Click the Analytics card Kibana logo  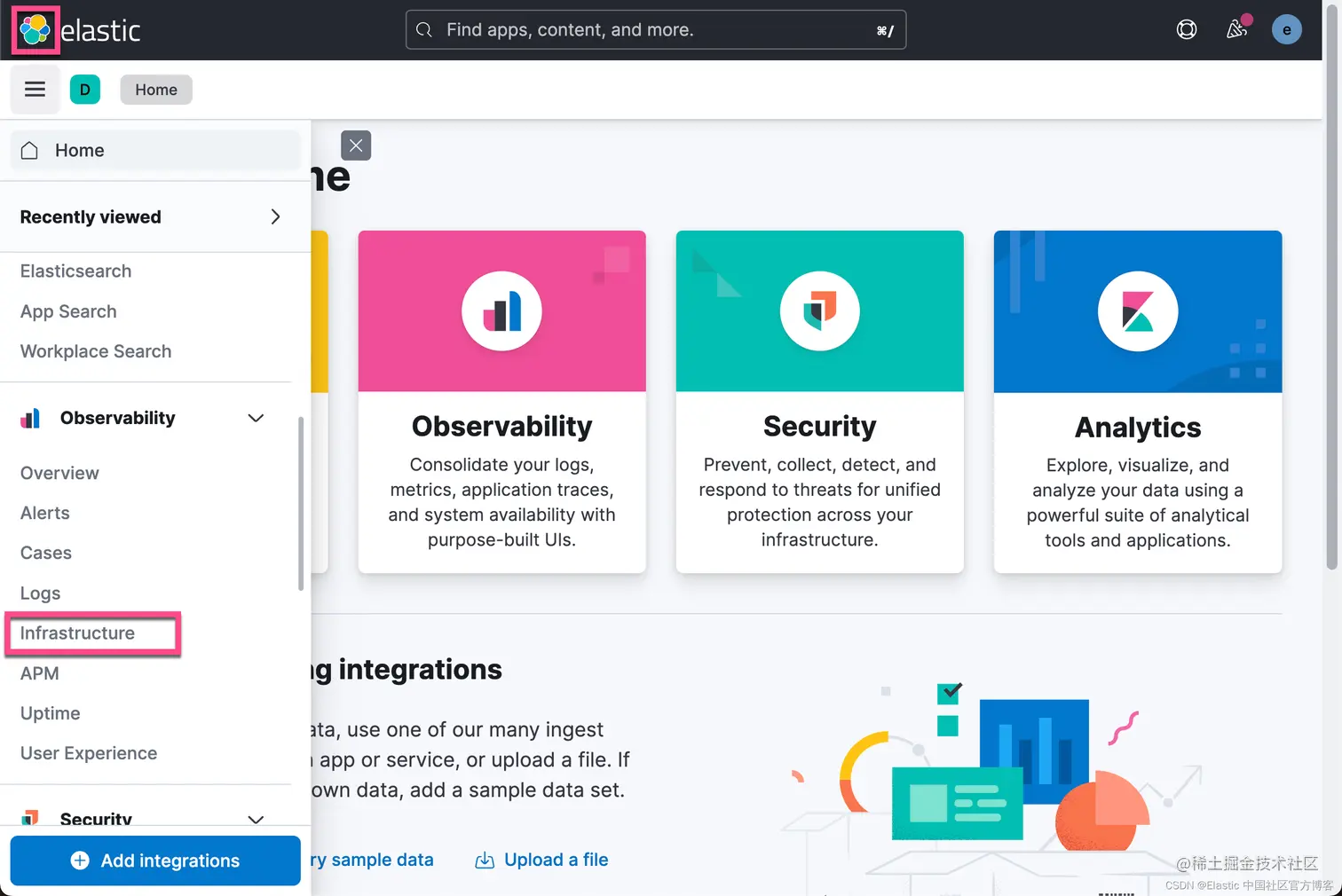(1138, 311)
